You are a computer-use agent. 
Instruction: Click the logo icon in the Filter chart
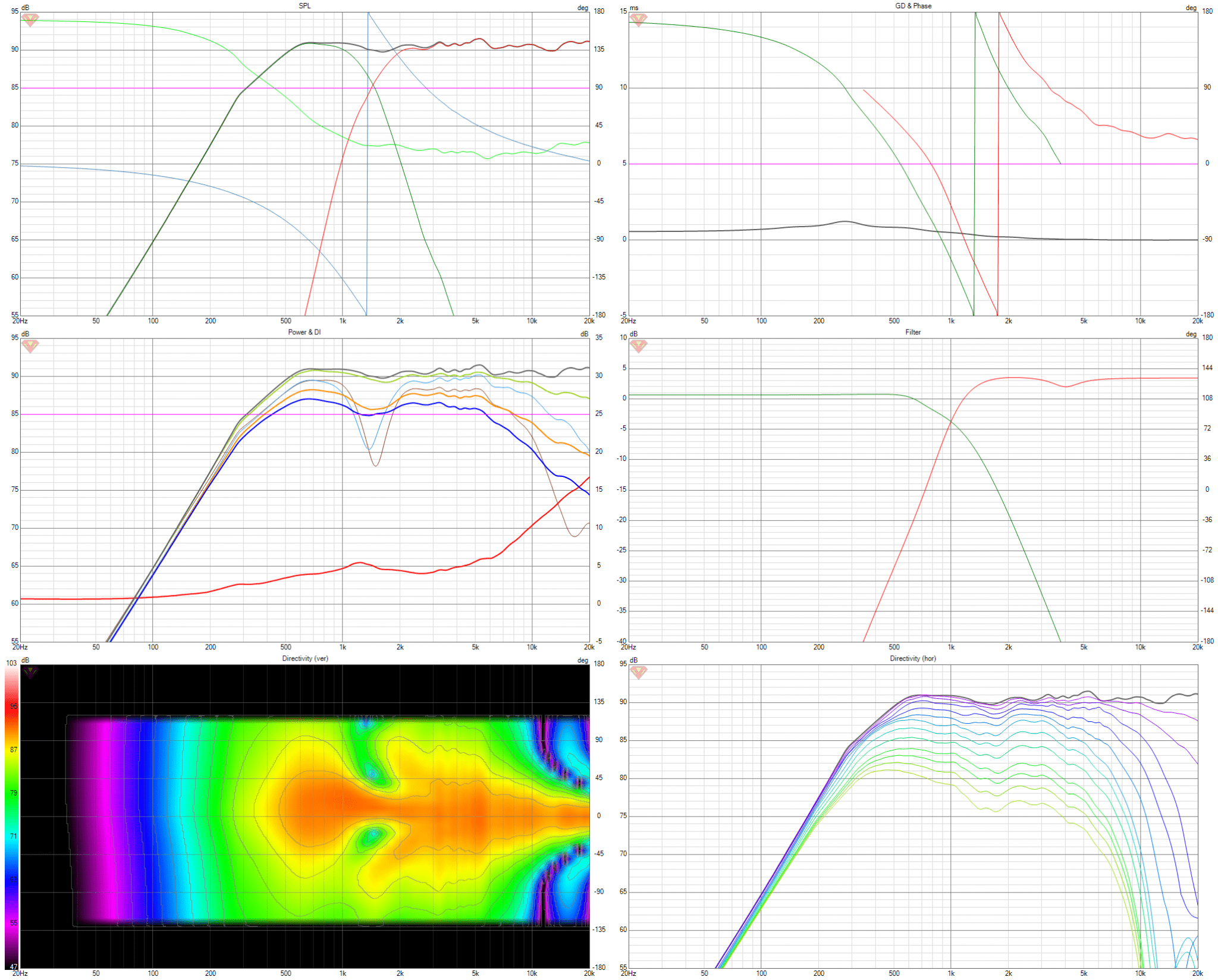point(638,346)
